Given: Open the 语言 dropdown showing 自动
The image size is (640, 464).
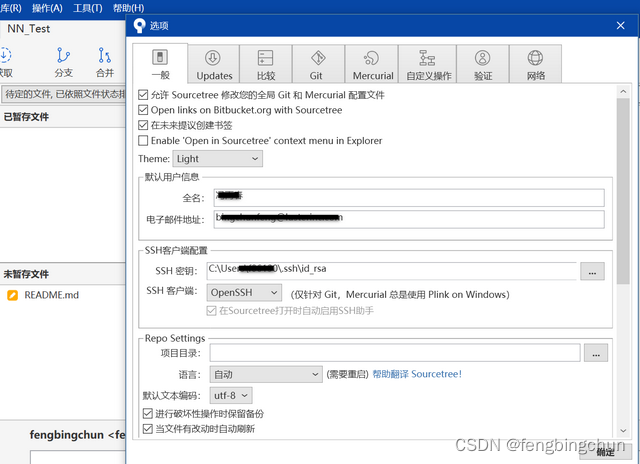Looking at the screenshot, I should (x=266, y=374).
